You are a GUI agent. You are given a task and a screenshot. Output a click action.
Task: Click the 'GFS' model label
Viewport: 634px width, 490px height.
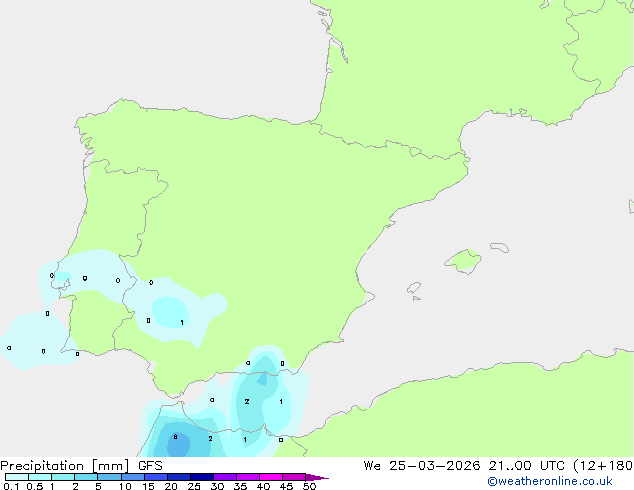[x=150, y=466]
